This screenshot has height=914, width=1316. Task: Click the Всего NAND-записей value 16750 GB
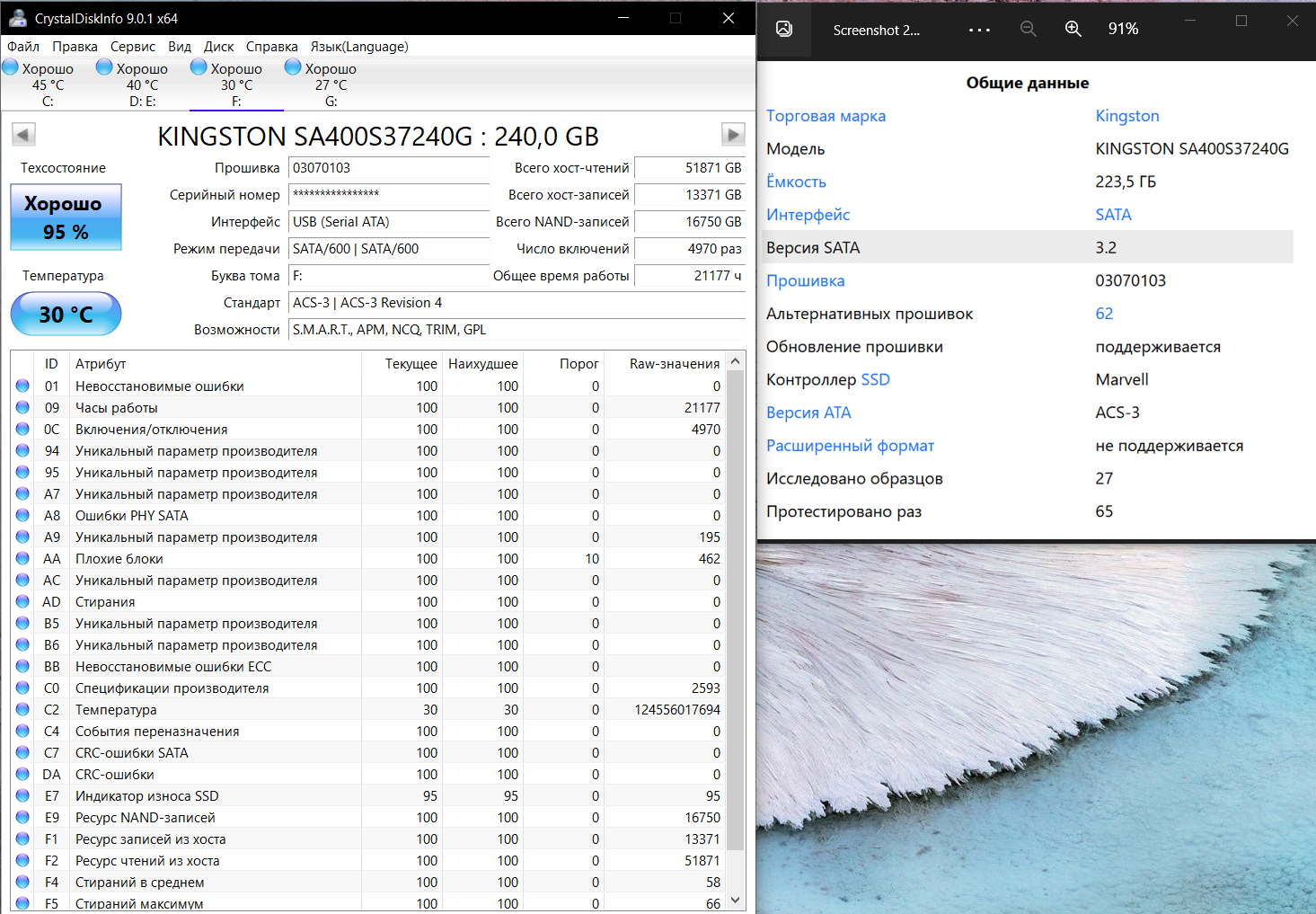(x=690, y=222)
